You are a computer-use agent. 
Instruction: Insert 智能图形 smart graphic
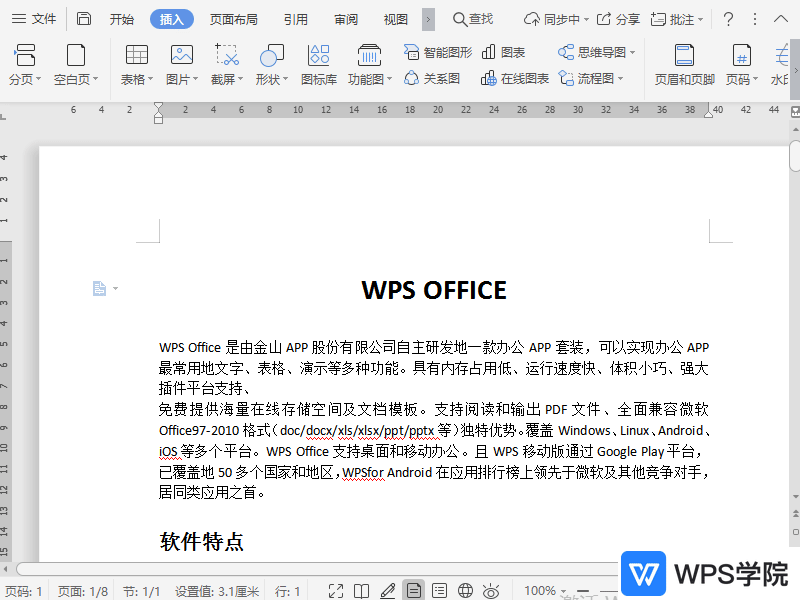(x=438, y=52)
